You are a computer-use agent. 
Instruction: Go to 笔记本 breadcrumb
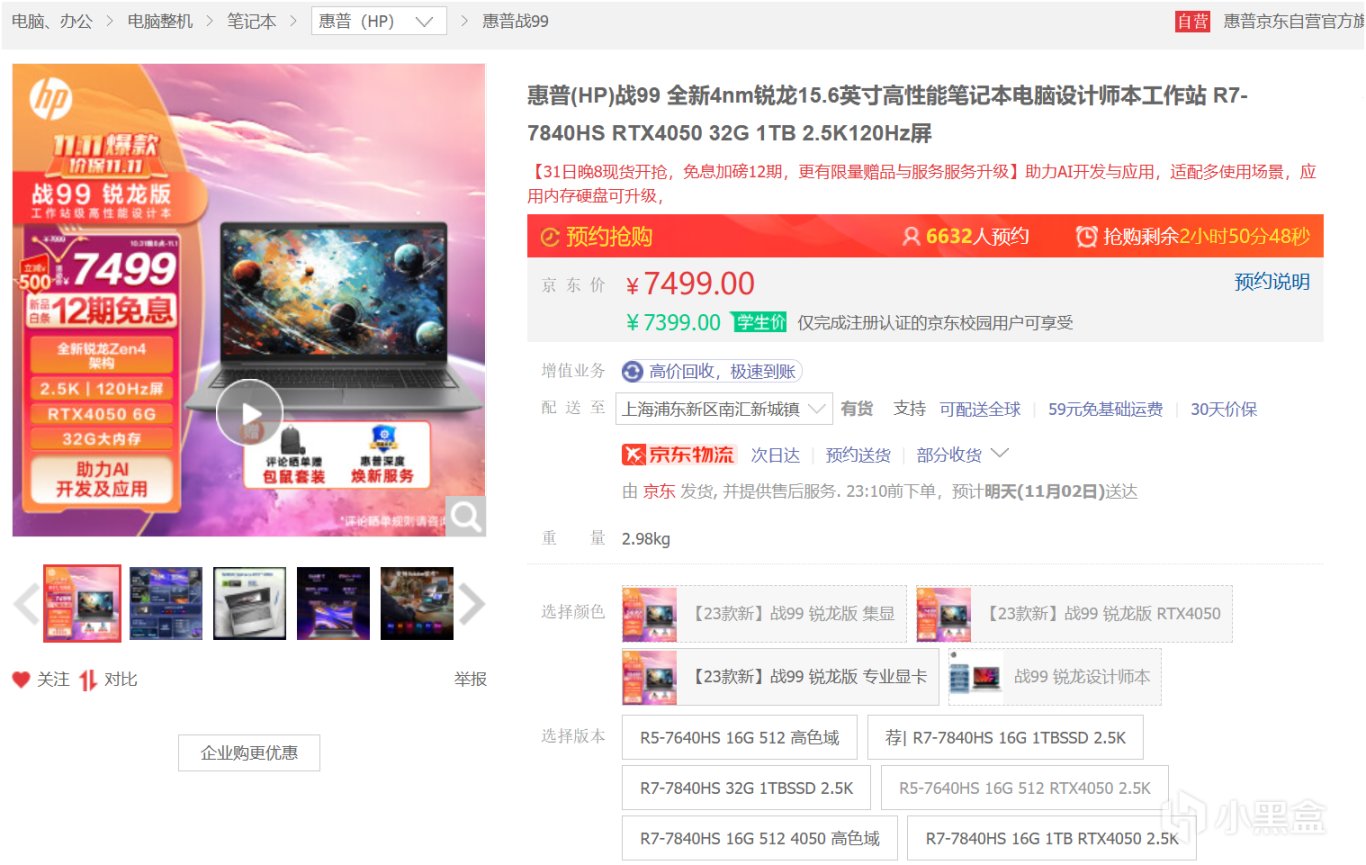coord(252,21)
